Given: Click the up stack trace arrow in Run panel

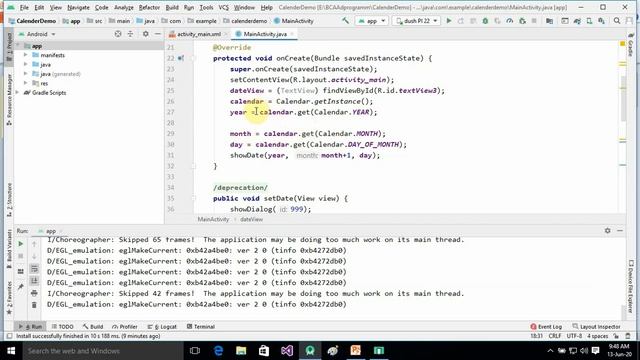Looking at the screenshot, I should tap(34, 244).
